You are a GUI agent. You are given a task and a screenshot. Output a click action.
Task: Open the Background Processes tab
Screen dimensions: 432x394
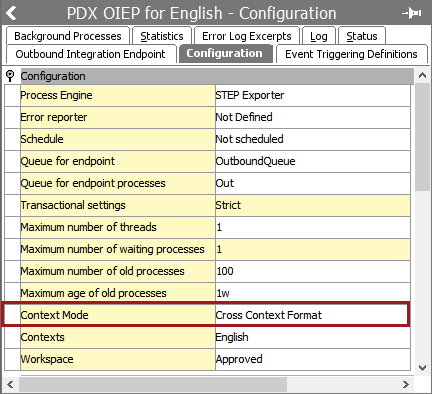click(68, 36)
